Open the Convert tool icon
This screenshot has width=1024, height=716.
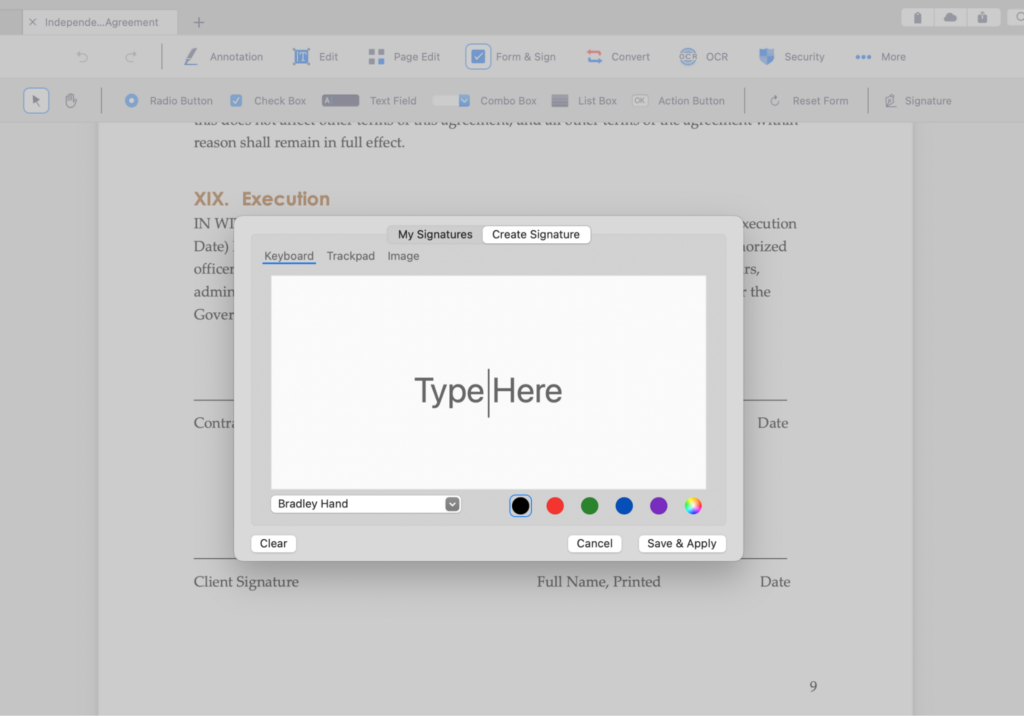(x=595, y=57)
